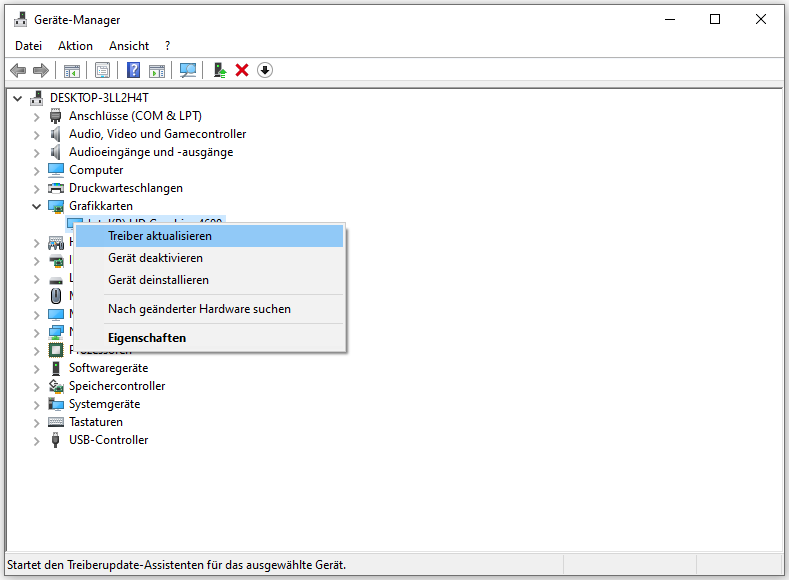Select the Tastaturen label
This screenshot has width=789, height=580.
coord(96,422)
